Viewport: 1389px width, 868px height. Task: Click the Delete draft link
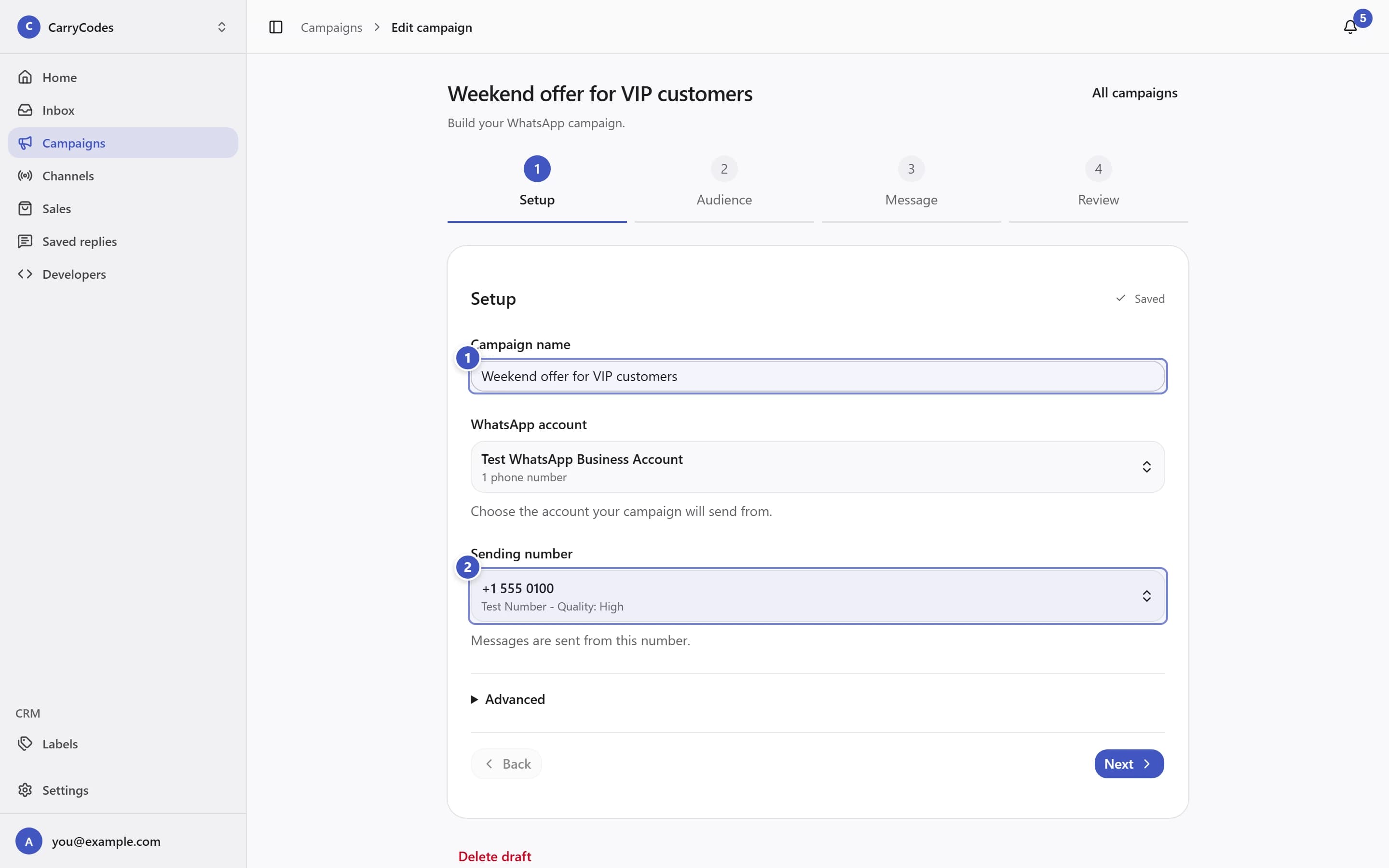(494, 856)
